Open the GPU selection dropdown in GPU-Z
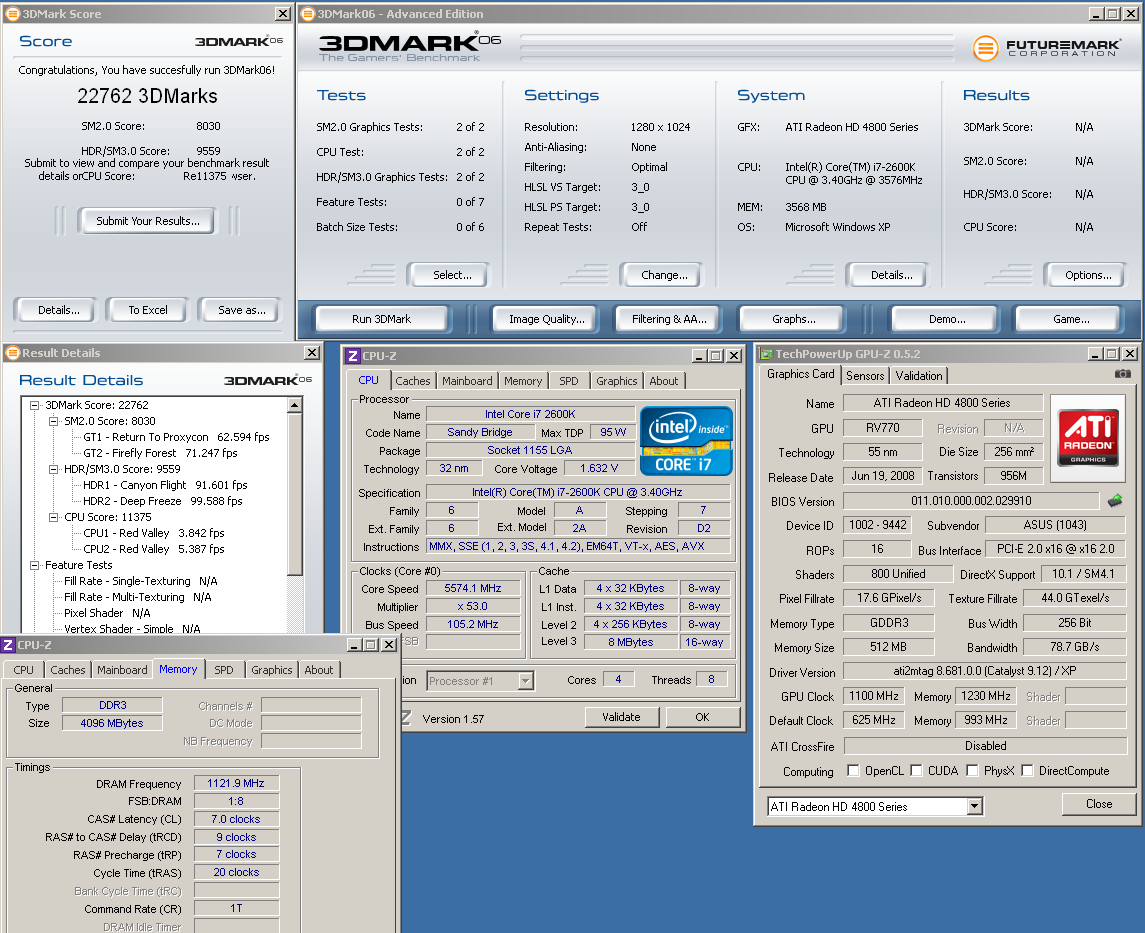This screenshot has width=1145, height=933. click(974, 806)
